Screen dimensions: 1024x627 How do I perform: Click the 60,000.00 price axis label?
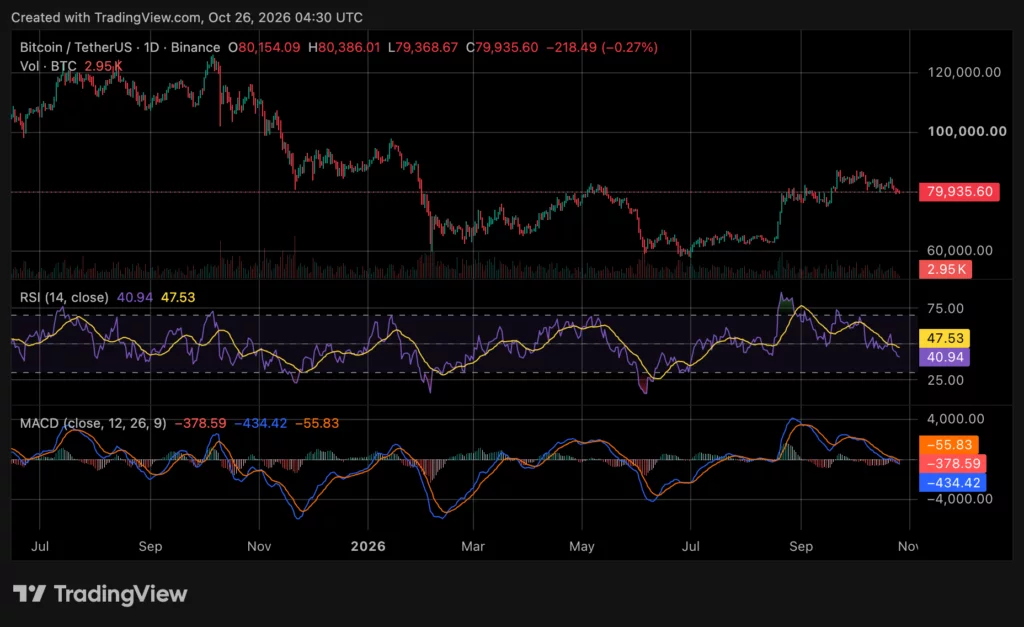click(960, 250)
